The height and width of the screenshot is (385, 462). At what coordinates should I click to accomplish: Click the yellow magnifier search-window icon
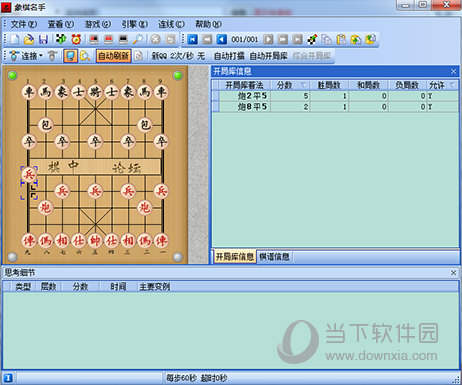pos(85,56)
